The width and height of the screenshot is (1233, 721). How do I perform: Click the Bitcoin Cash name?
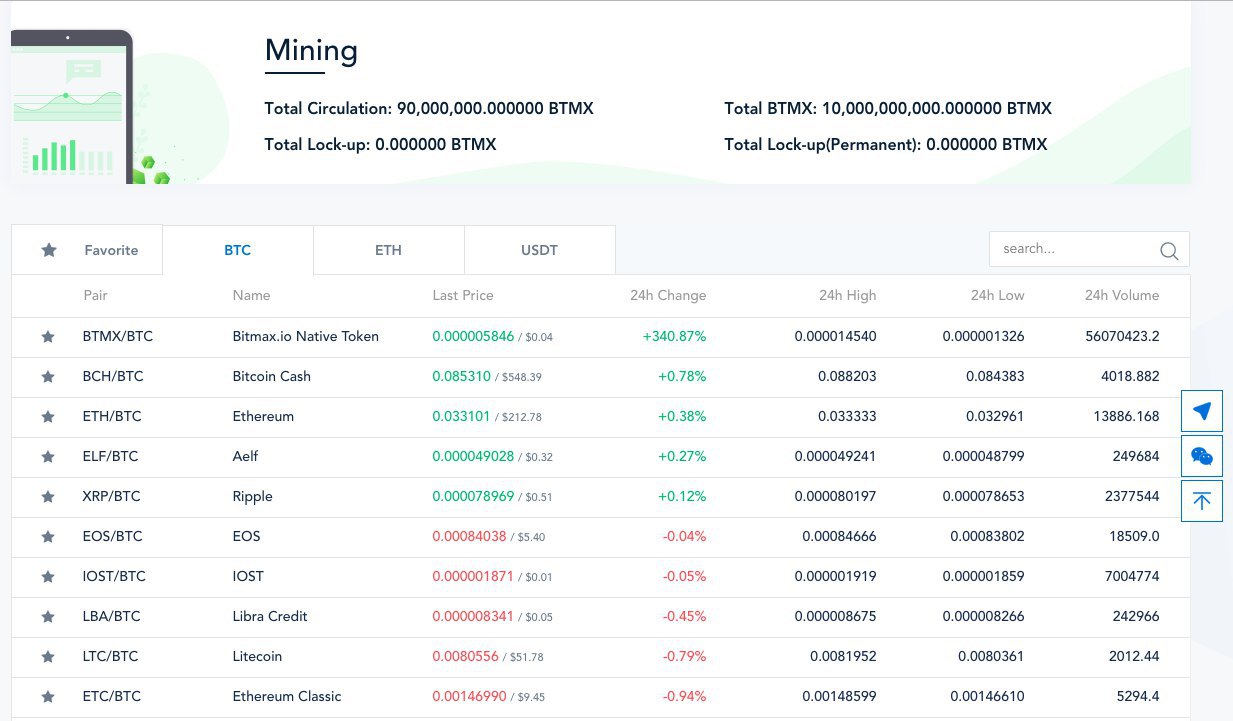[x=272, y=377]
